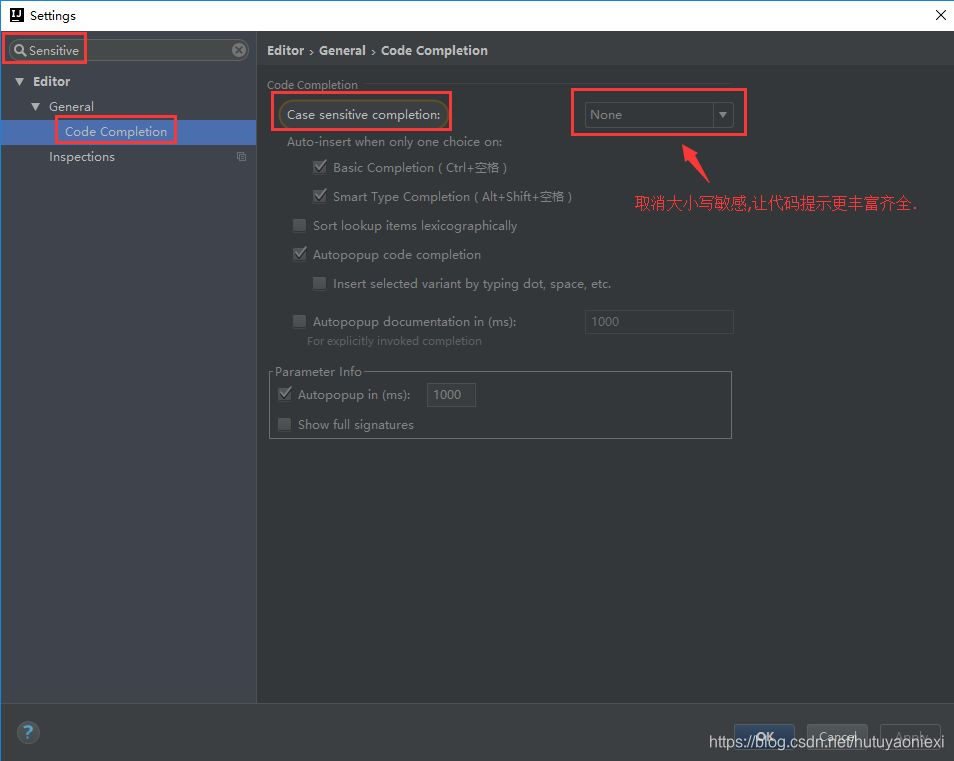Select the General tree item

71,106
